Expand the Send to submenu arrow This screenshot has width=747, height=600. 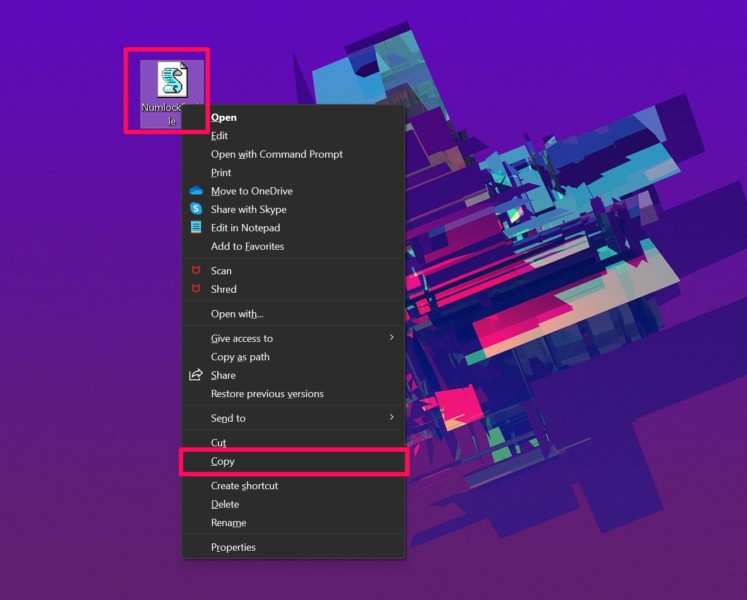tap(391, 417)
